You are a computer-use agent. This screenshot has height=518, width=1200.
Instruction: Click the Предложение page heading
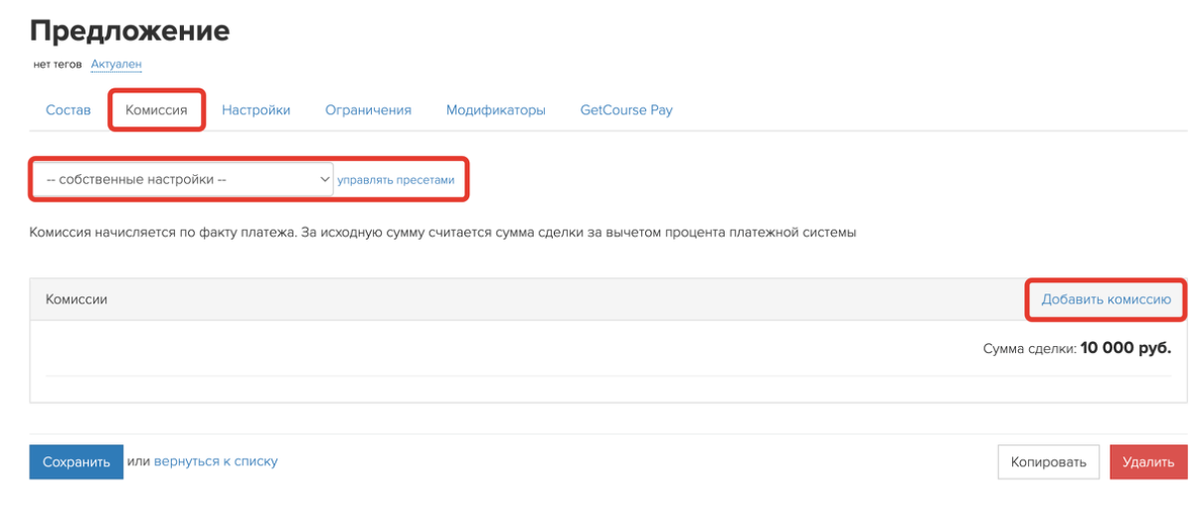pos(130,30)
